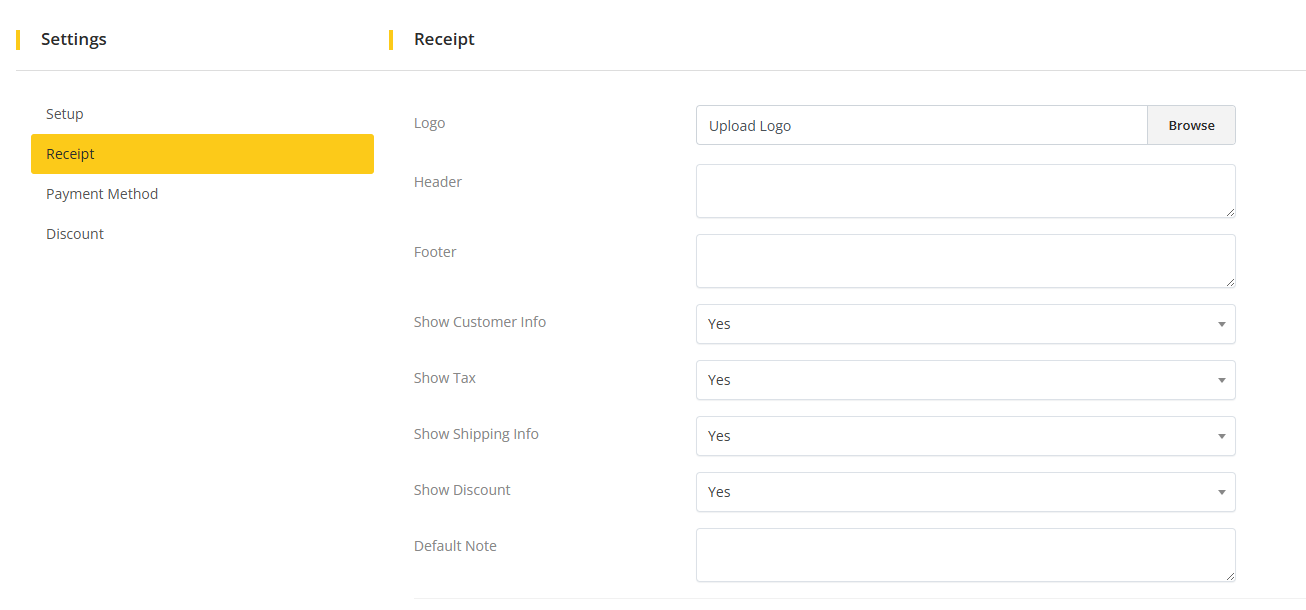The height and width of the screenshot is (610, 1306).
Task: Open the Setup settings section
Action: (65, 114)
